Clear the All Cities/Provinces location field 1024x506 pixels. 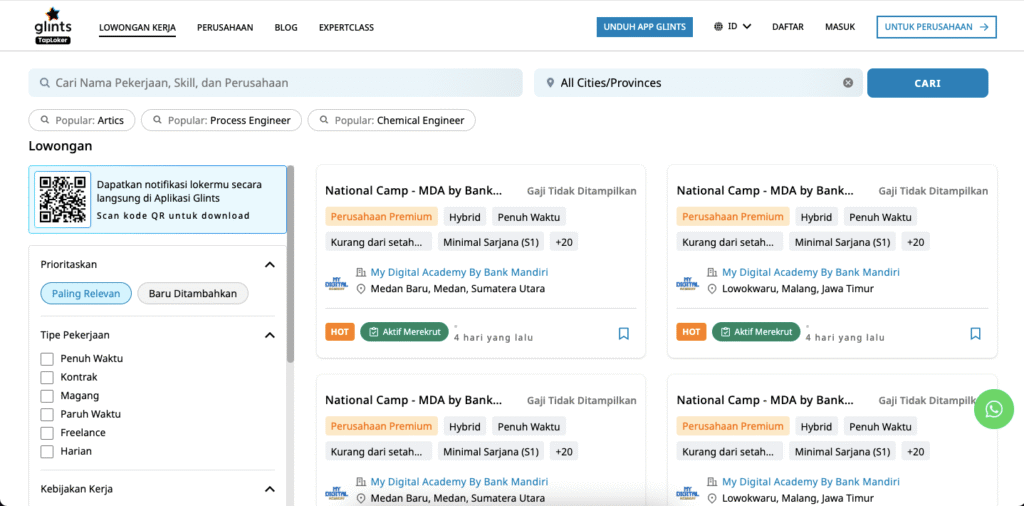(x=848, y=83)
